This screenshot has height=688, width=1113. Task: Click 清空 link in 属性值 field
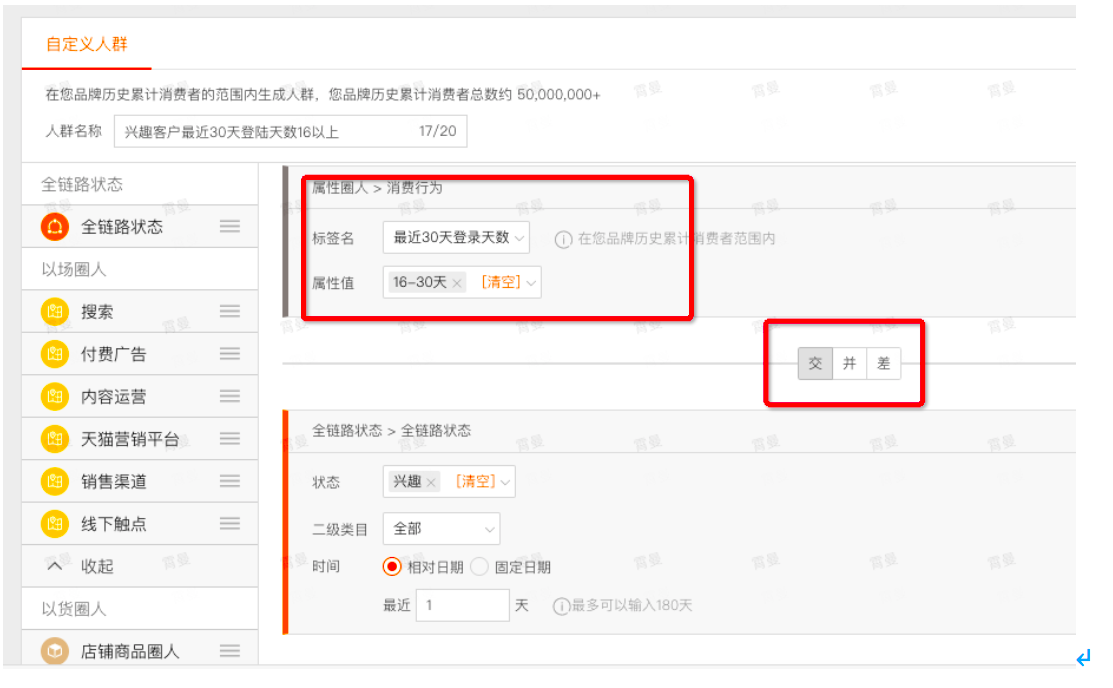point(501,282)
